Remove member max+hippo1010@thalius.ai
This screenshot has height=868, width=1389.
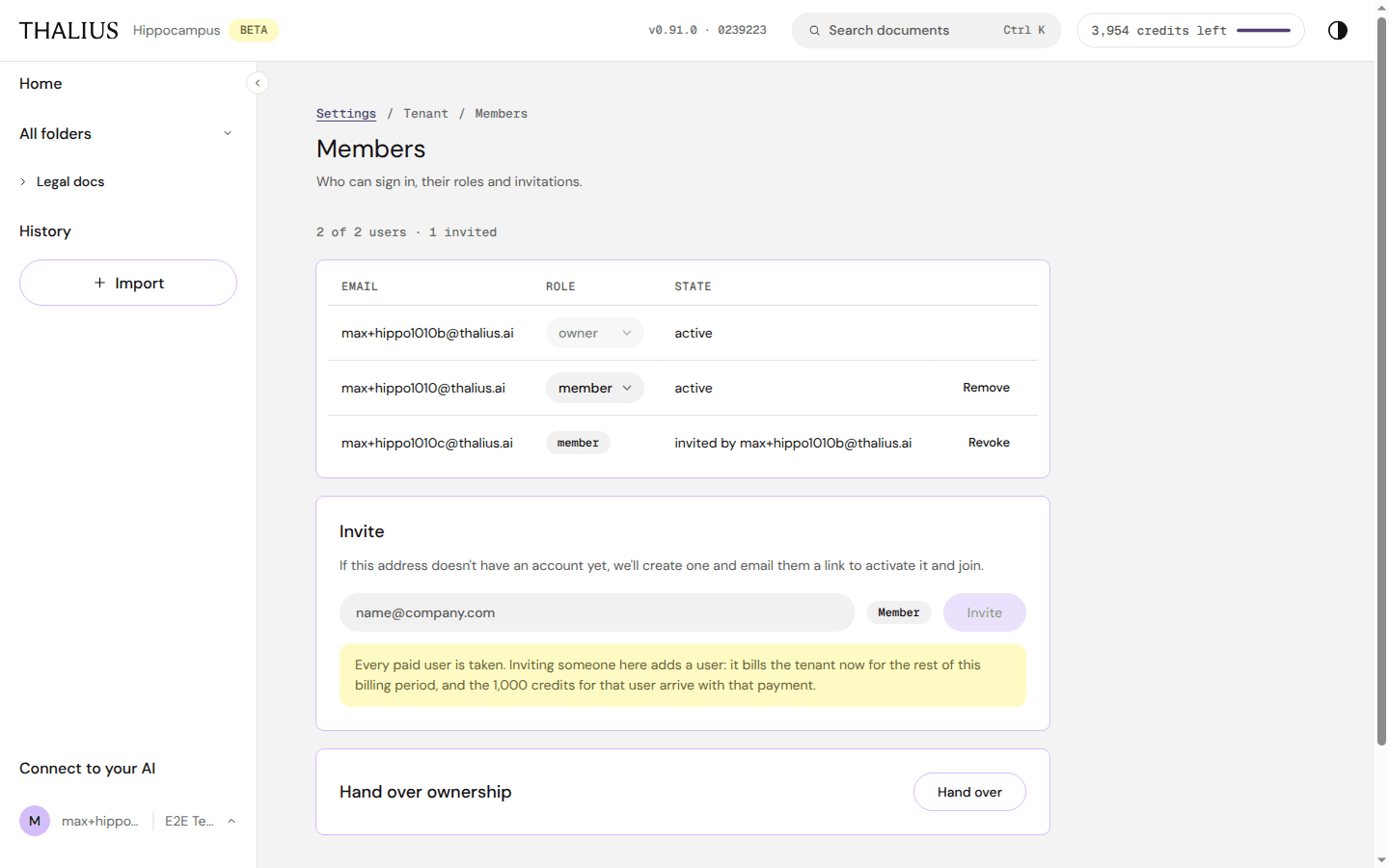[x=986, y=388]
